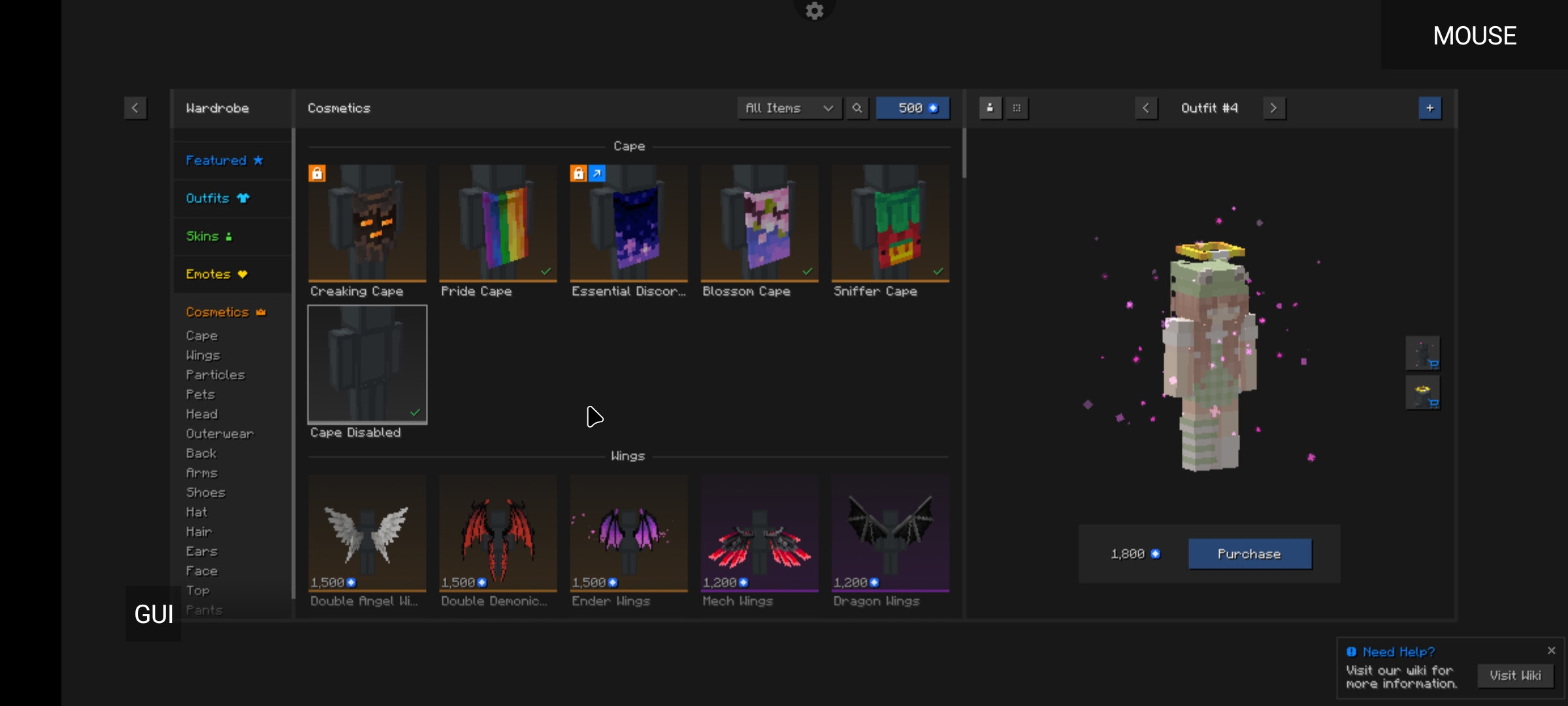
Task: Click the coin balance showing 500
Action: tap(913, 108)
